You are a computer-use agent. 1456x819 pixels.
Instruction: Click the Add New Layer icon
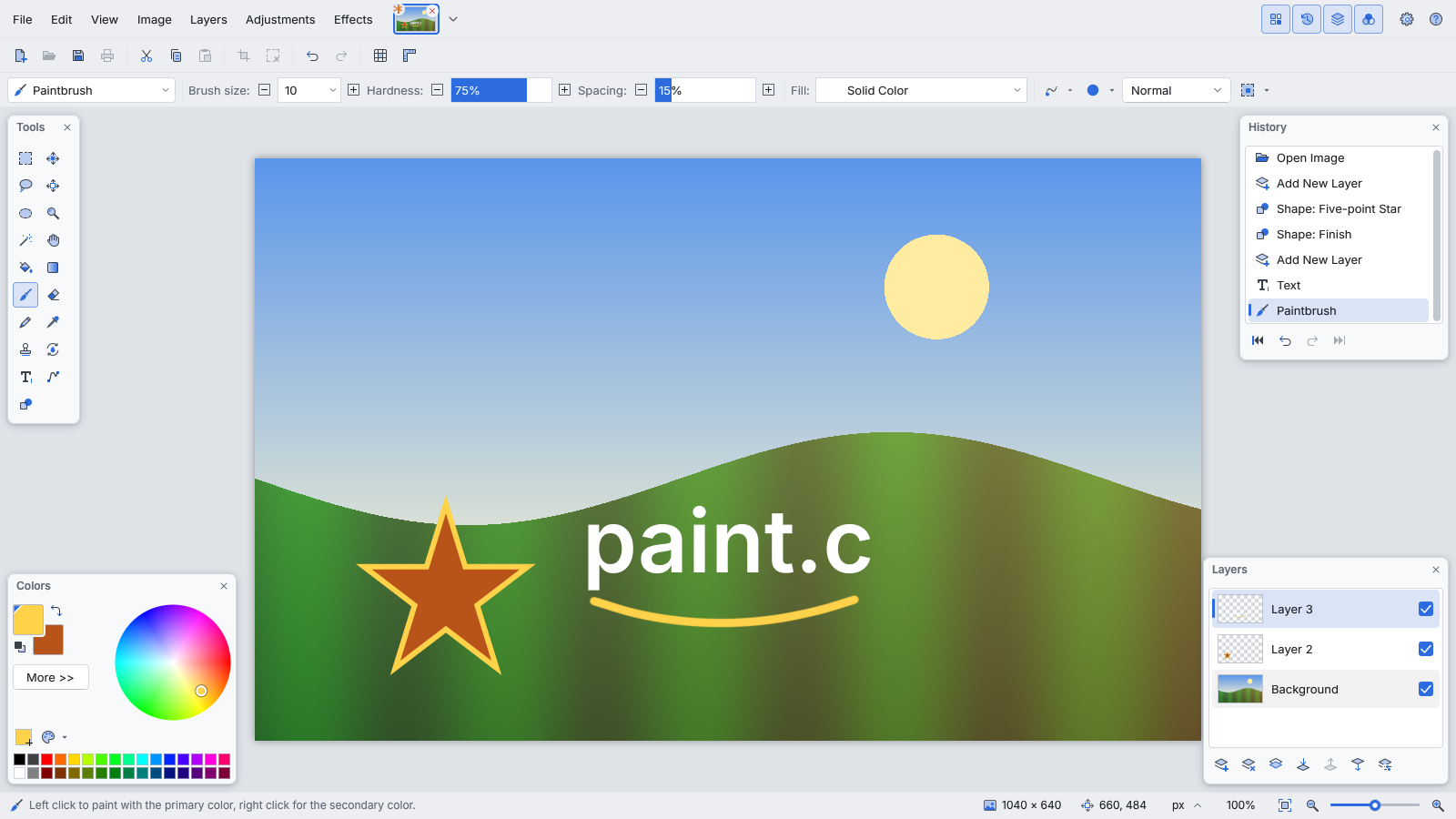coord(1221,764)
